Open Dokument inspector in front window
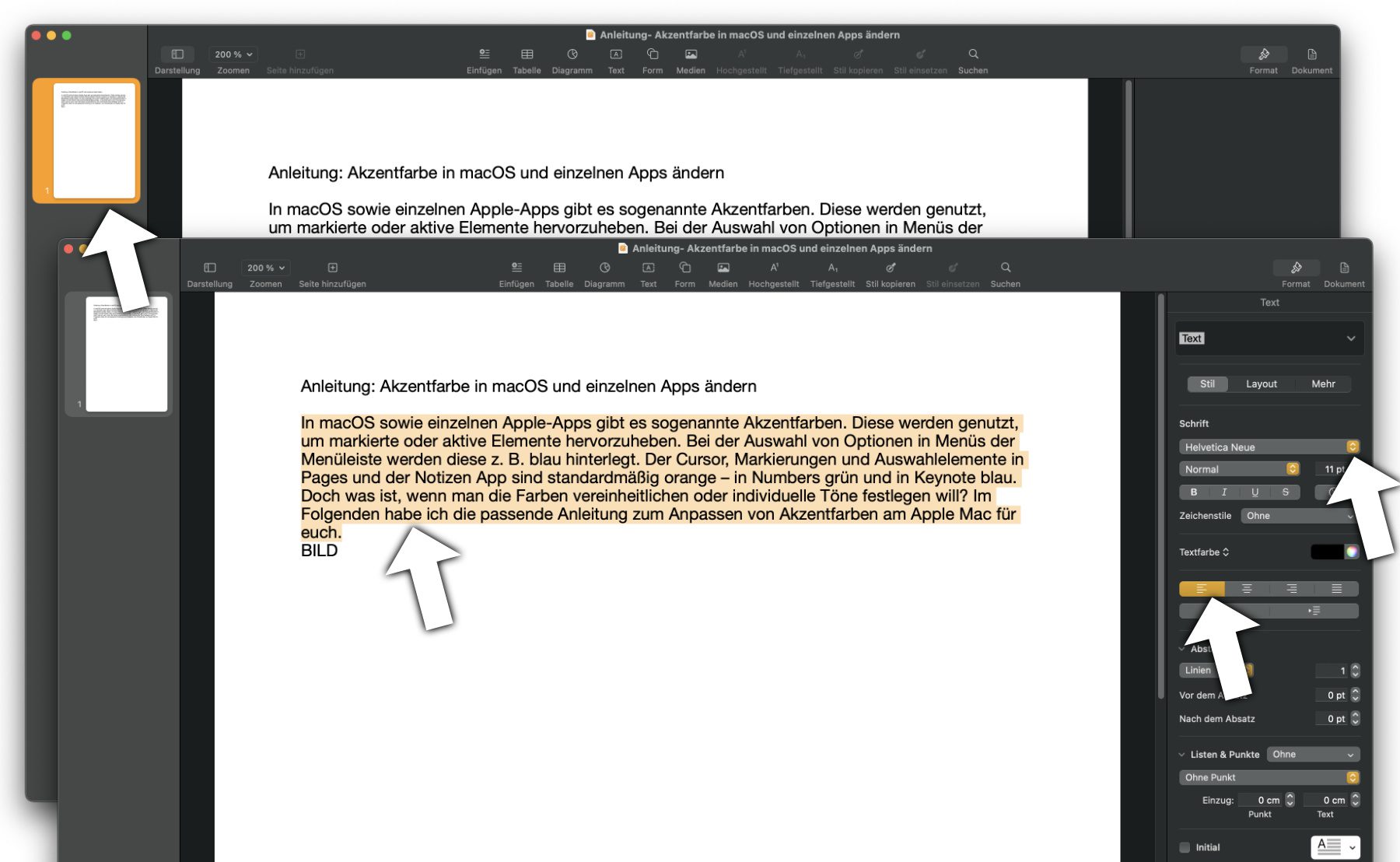The image size is (1400, 862). click(1344, 268)
